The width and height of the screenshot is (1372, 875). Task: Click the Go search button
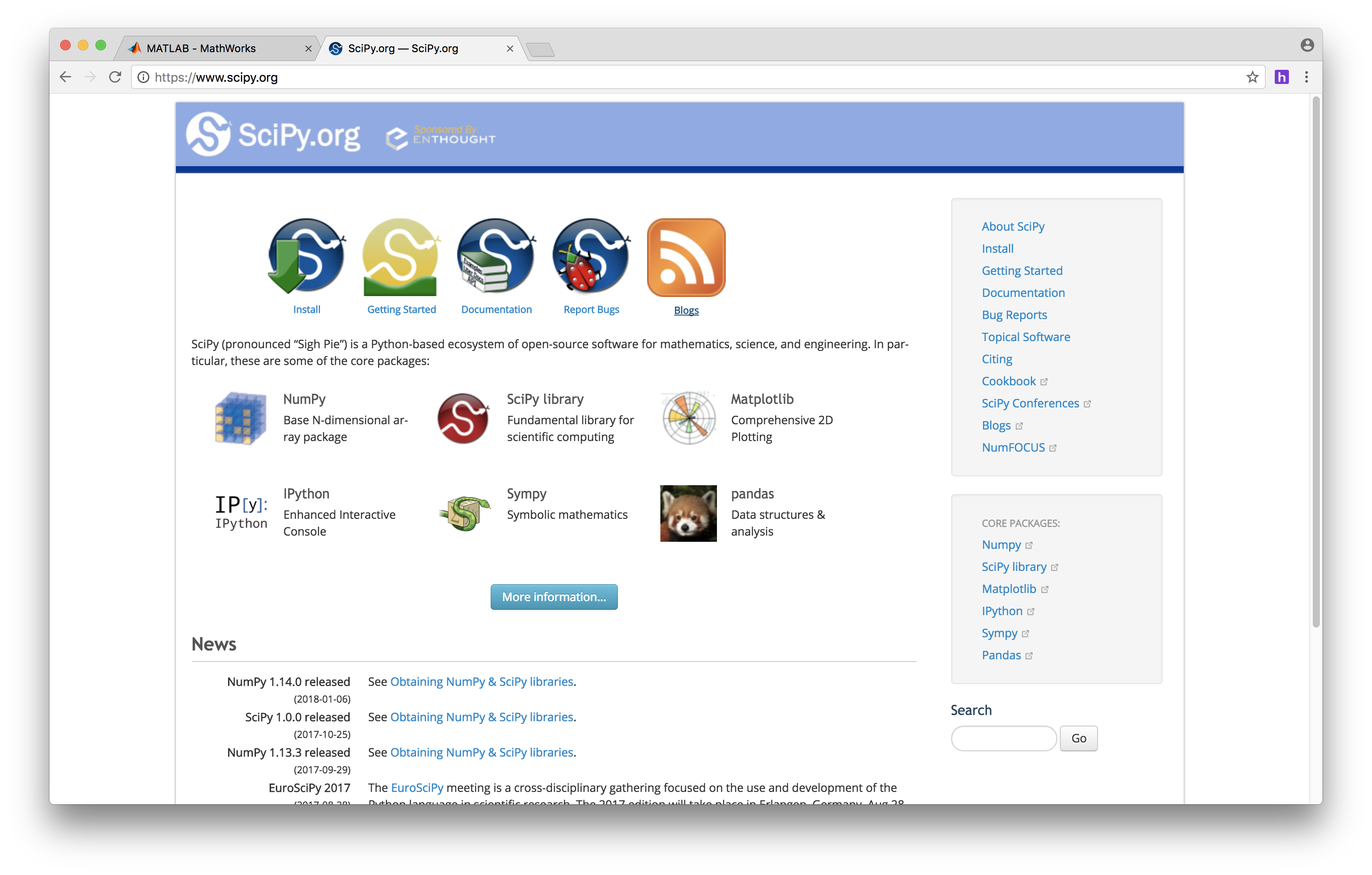click(1078, 738)
